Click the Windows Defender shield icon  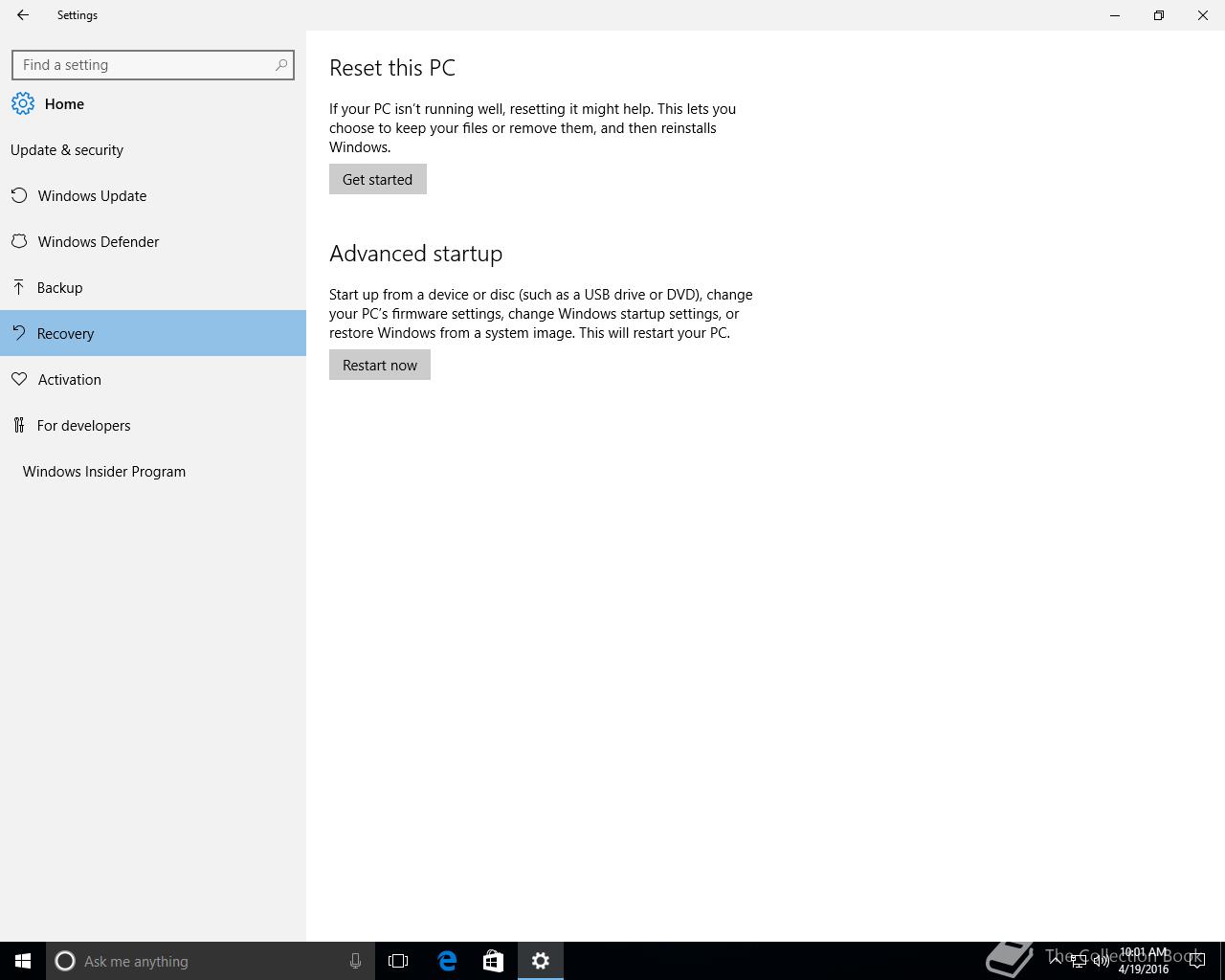[x=19, y=241]
